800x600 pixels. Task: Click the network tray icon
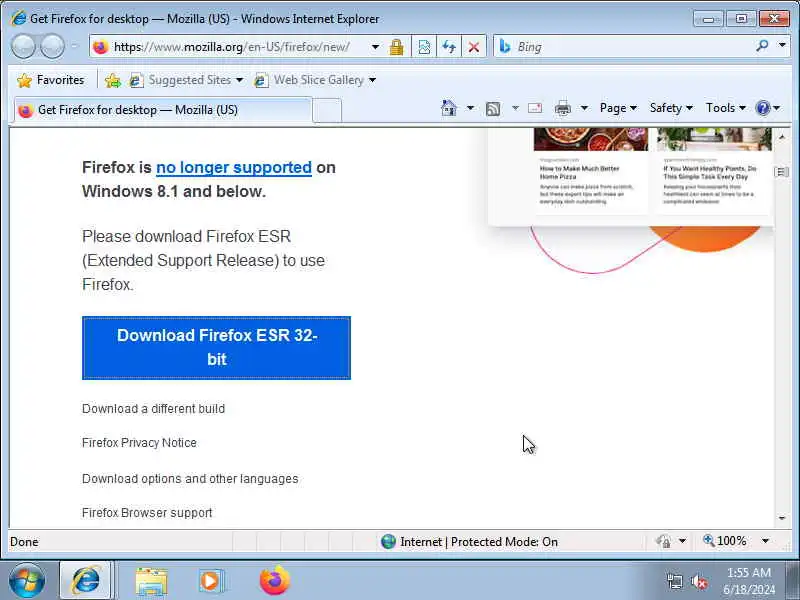tap(675, 582)
